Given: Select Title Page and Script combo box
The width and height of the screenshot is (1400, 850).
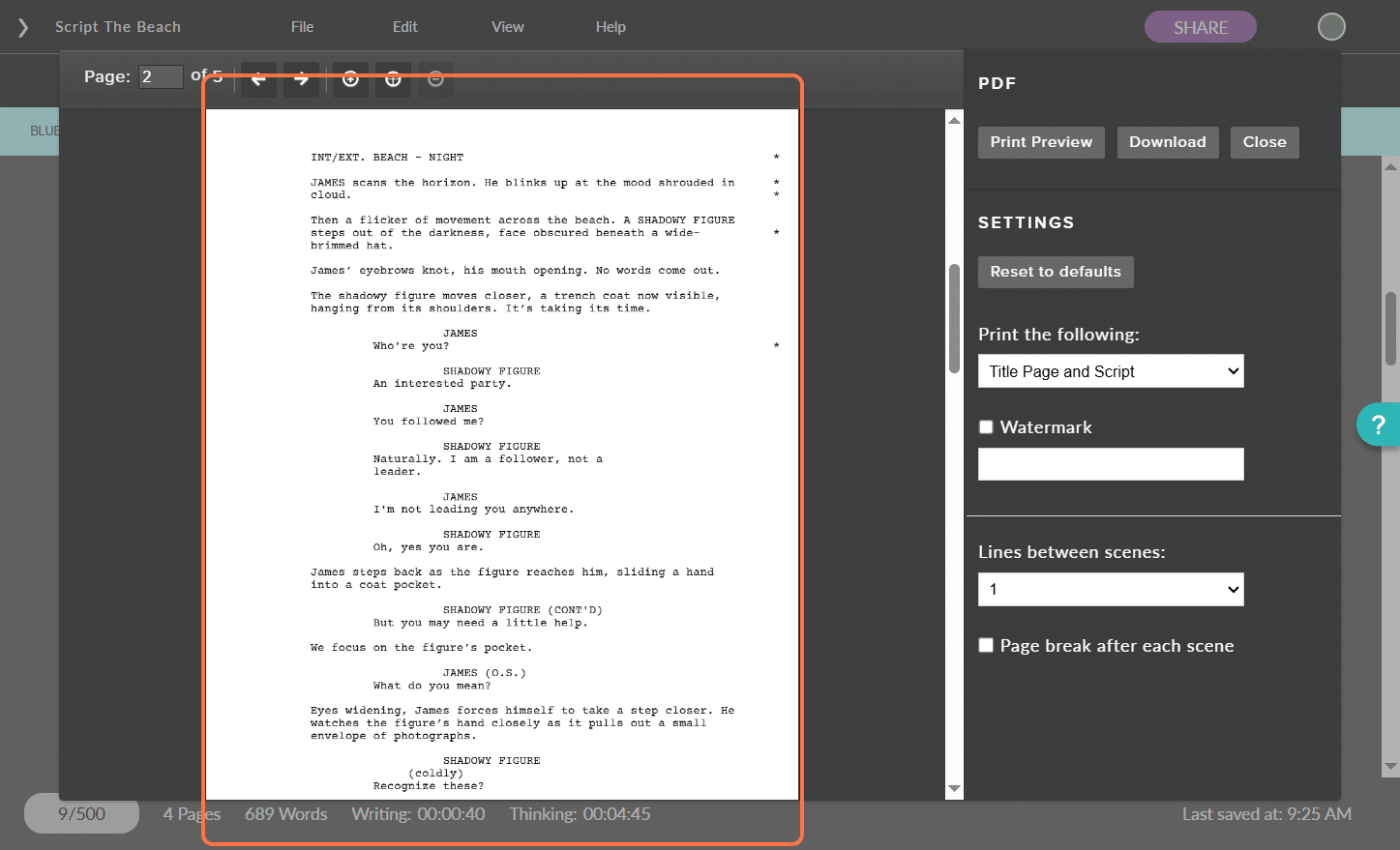Looking at the screenshot, I should 1110,370.
